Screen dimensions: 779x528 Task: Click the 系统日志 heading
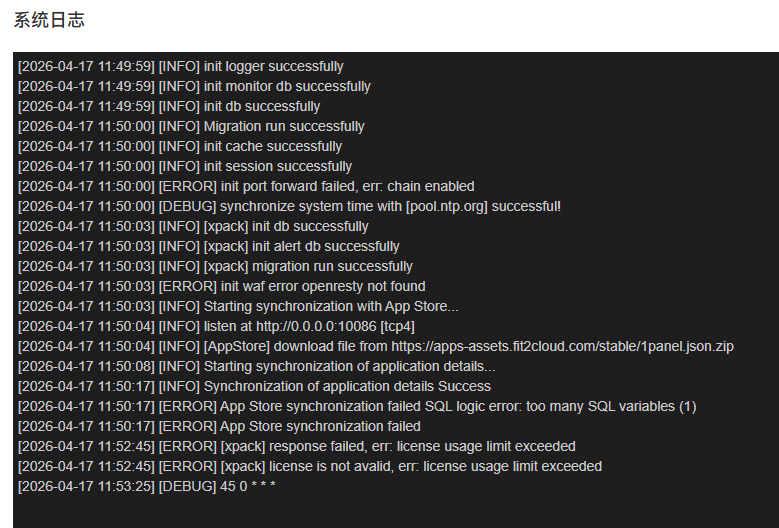click(49, 21)
